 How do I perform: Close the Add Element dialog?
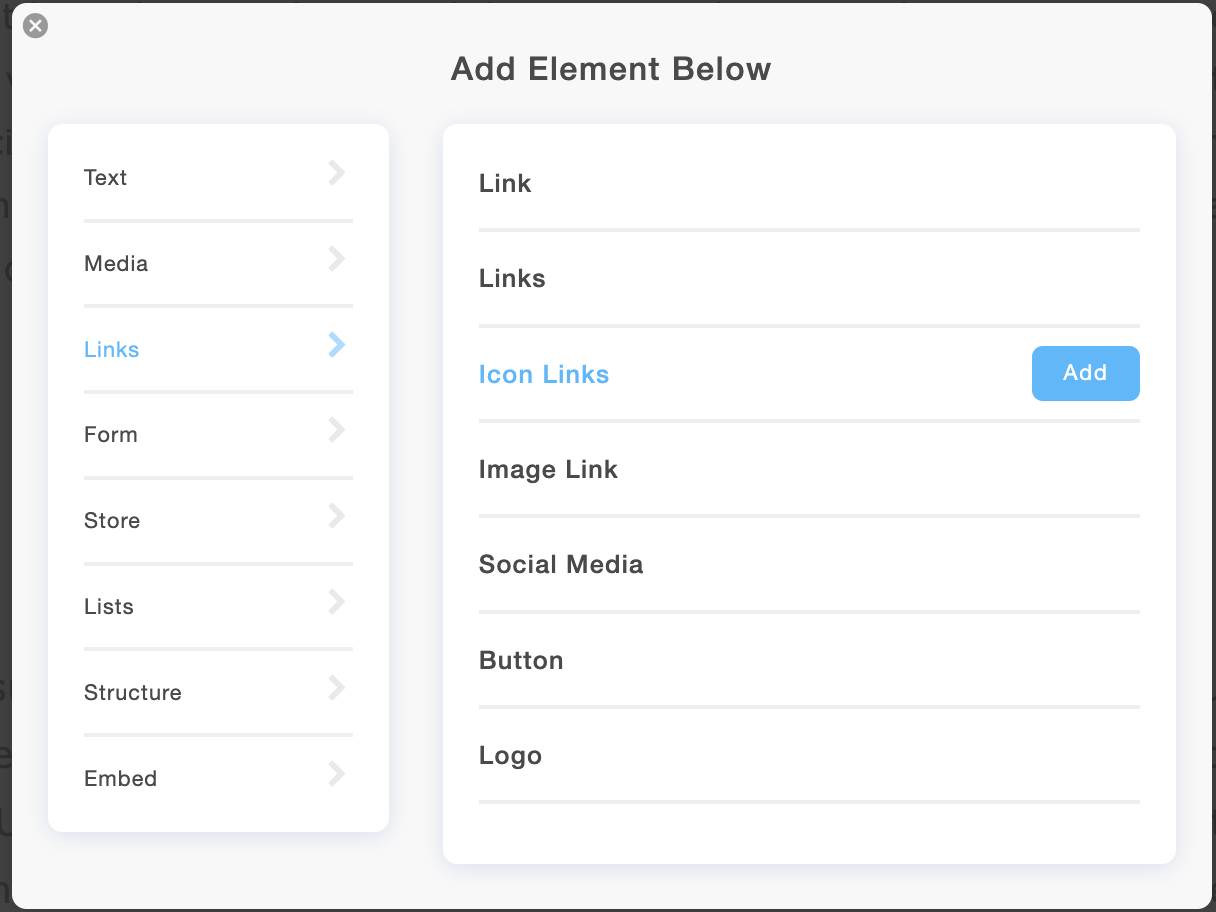35,26
